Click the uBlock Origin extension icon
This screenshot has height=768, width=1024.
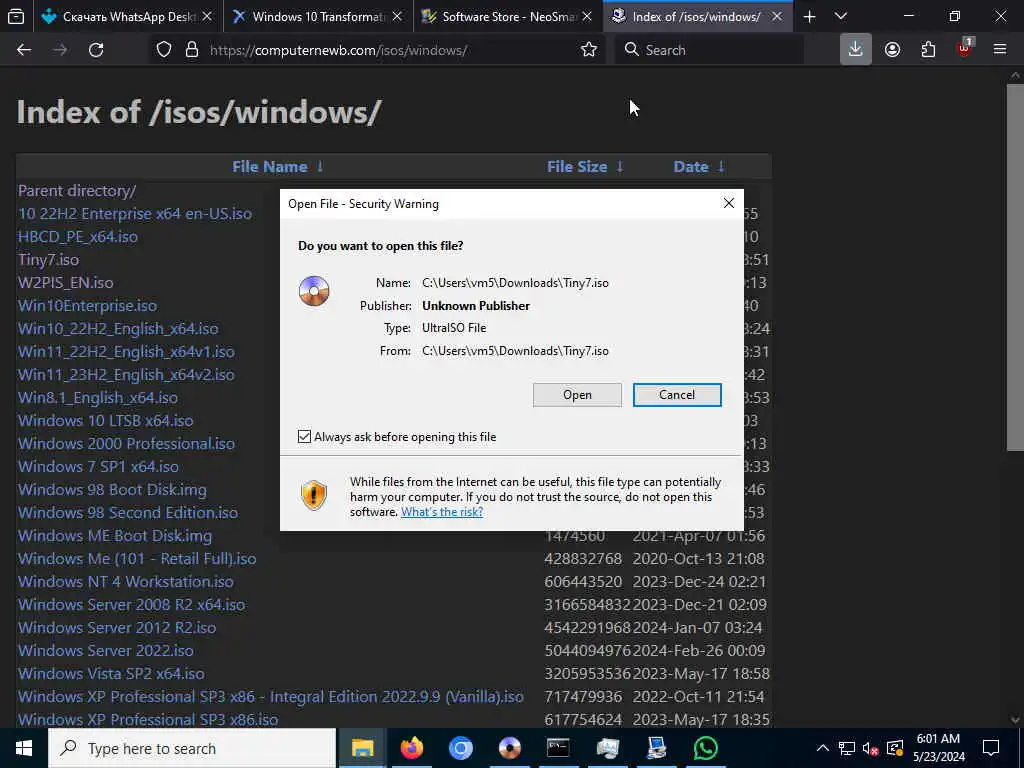(x=965, y=48)
